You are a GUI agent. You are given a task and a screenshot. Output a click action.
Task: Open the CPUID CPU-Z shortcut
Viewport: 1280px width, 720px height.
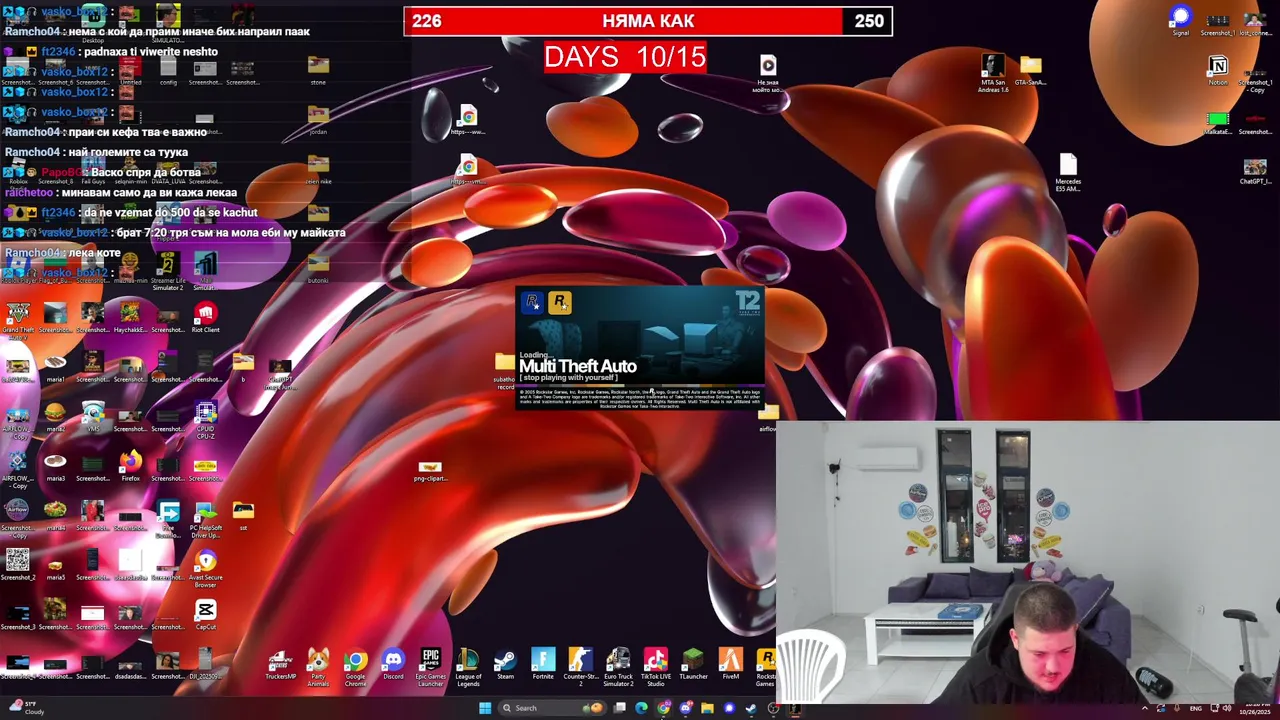(x=205, y=420)
